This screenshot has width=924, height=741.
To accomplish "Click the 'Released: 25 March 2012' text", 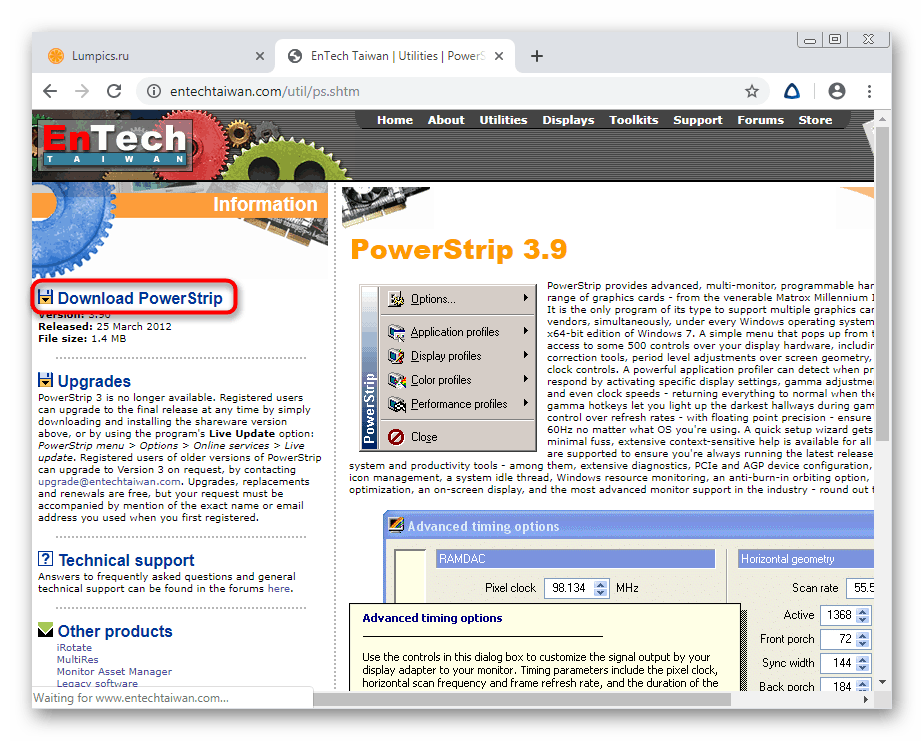I will (105, 326).
